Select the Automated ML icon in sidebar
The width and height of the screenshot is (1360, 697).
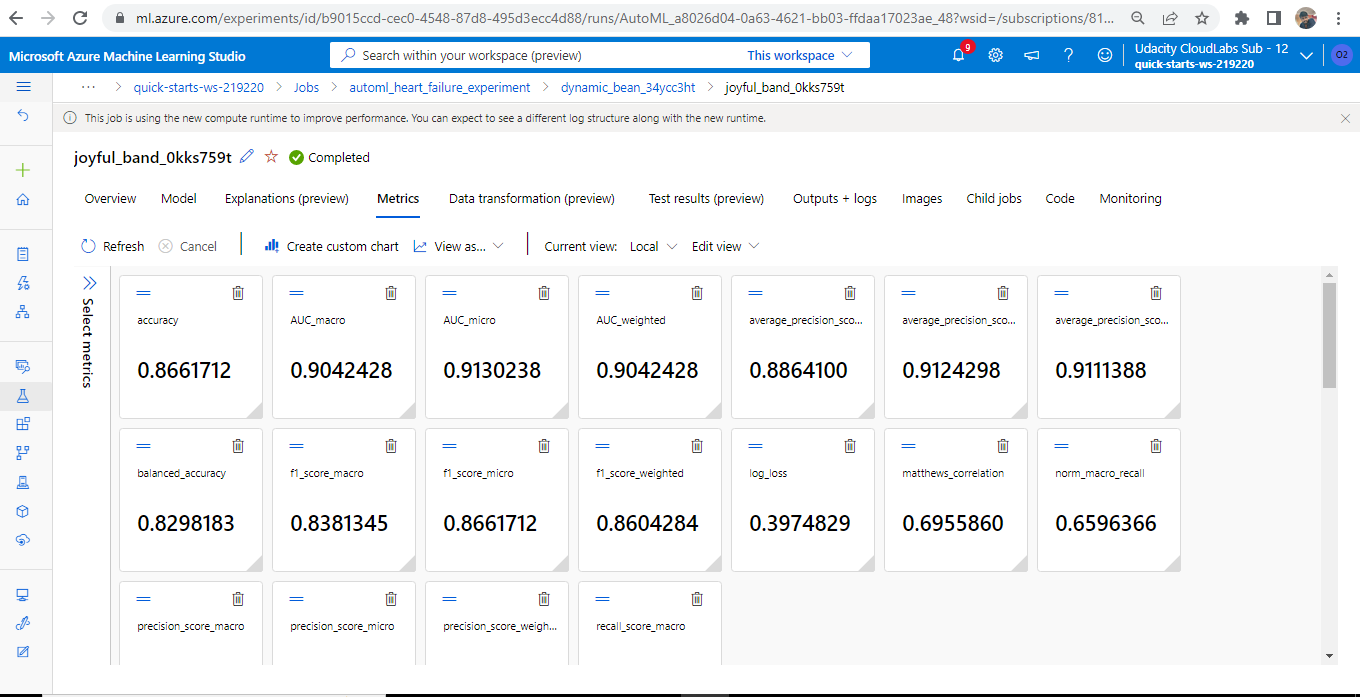(22, 283)
